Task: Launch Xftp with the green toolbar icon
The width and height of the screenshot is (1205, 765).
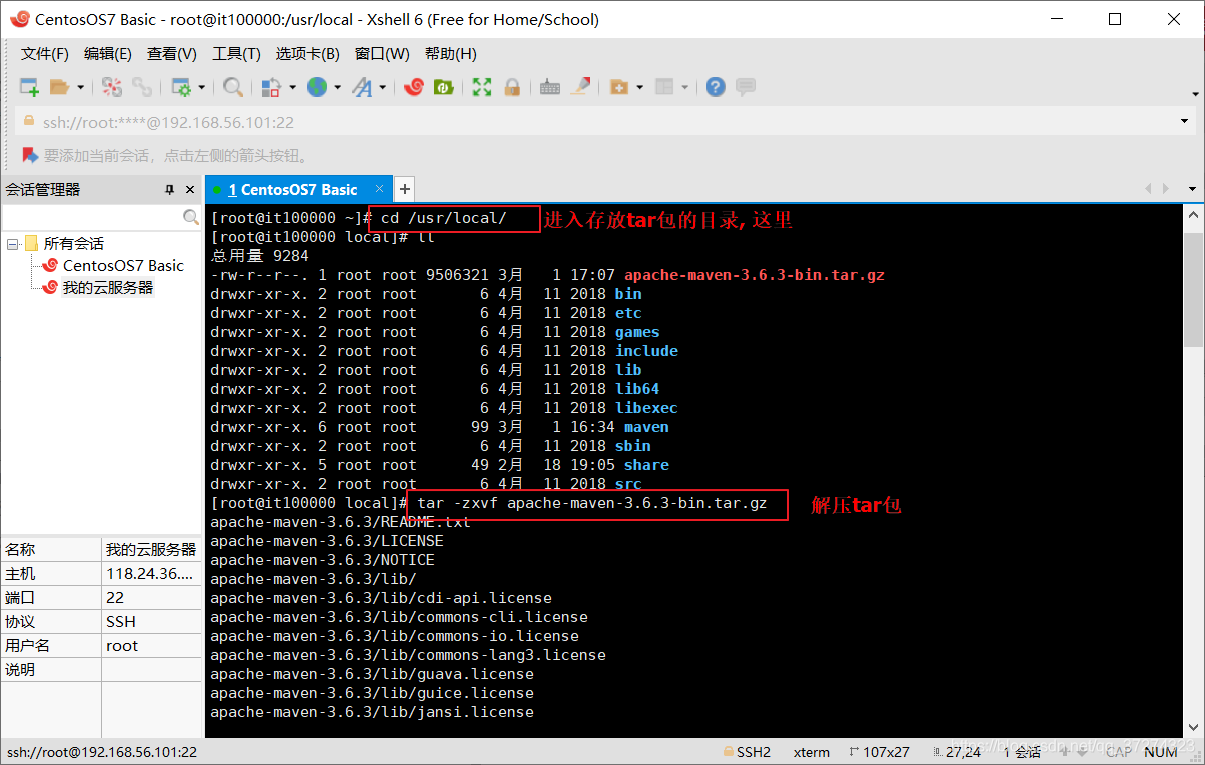Action: pos(442,87)
